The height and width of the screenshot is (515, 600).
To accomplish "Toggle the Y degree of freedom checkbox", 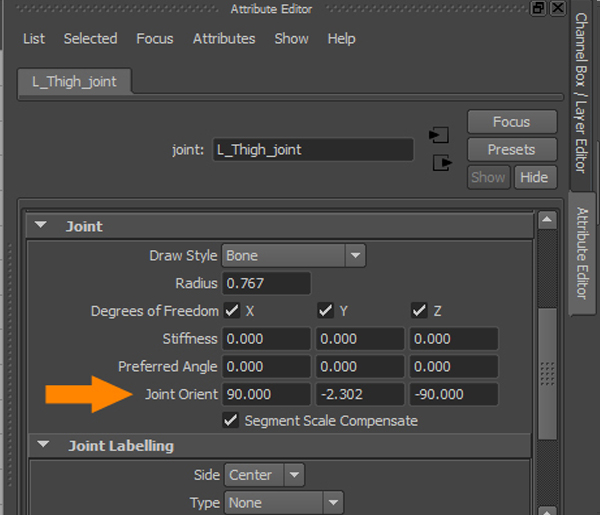I will (x=326, y=310).
